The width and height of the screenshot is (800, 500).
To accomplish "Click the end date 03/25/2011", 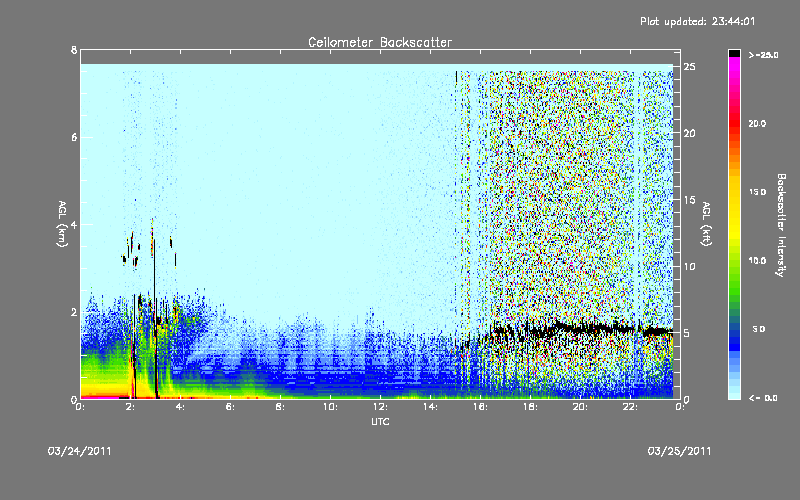I will coord(679,451).
